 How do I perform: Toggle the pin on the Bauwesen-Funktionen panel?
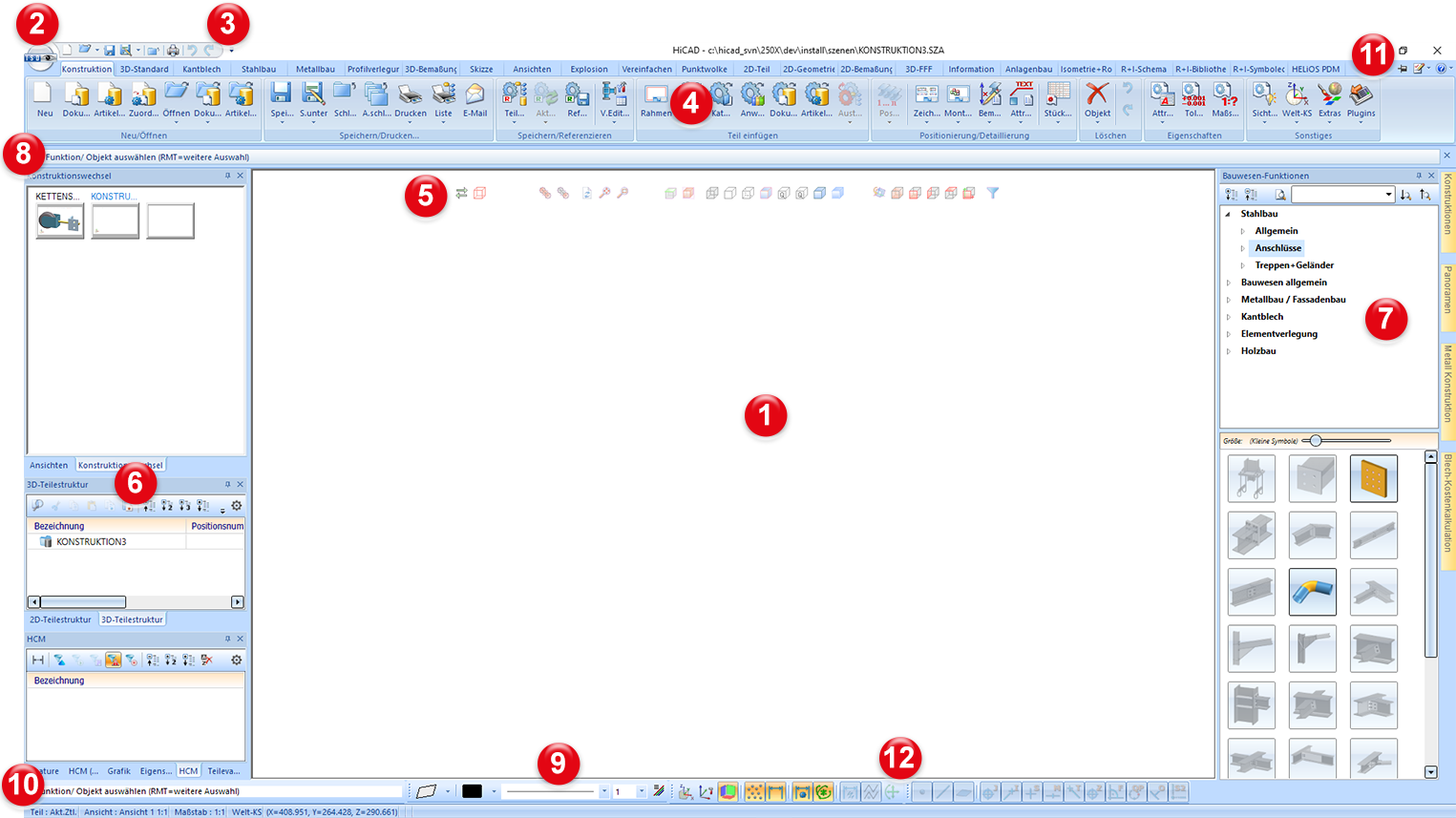(1419, 176)
